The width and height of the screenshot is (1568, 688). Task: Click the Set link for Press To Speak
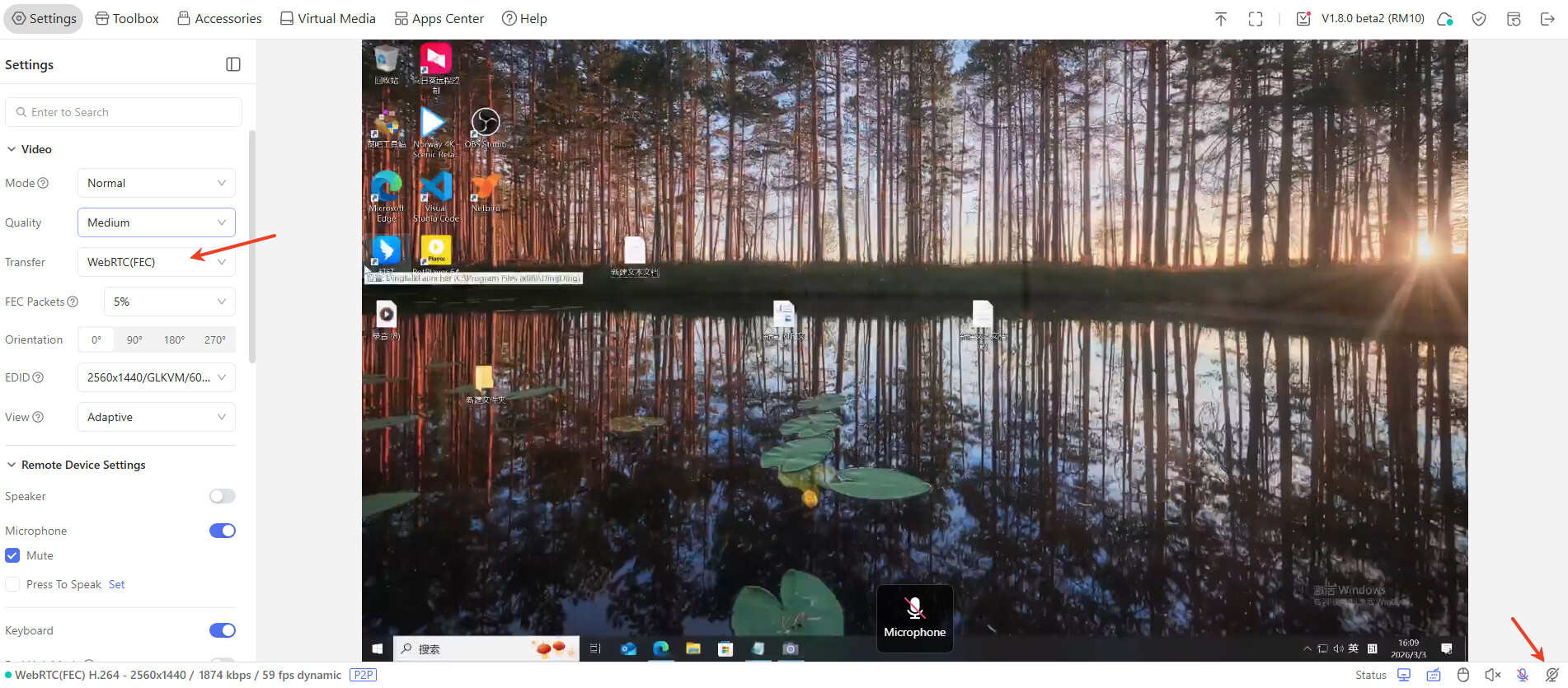(x=116, y=584)
